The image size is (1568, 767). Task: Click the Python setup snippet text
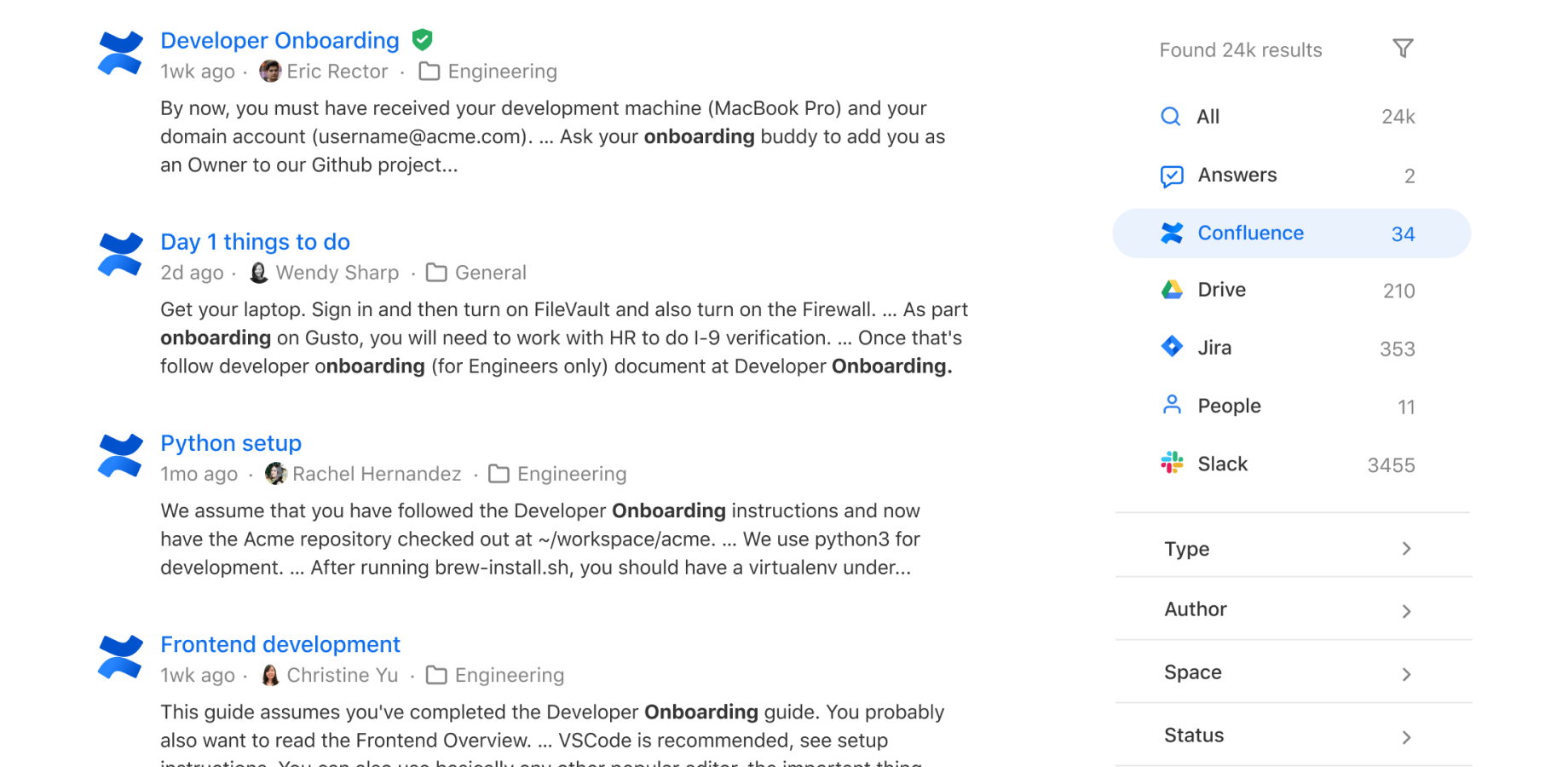pyautogui.click(x=540, y=539)
